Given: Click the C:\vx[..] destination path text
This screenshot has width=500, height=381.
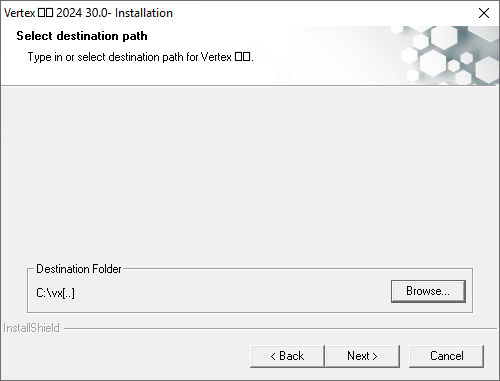Looking at the screenshot, I should point(55,293).
